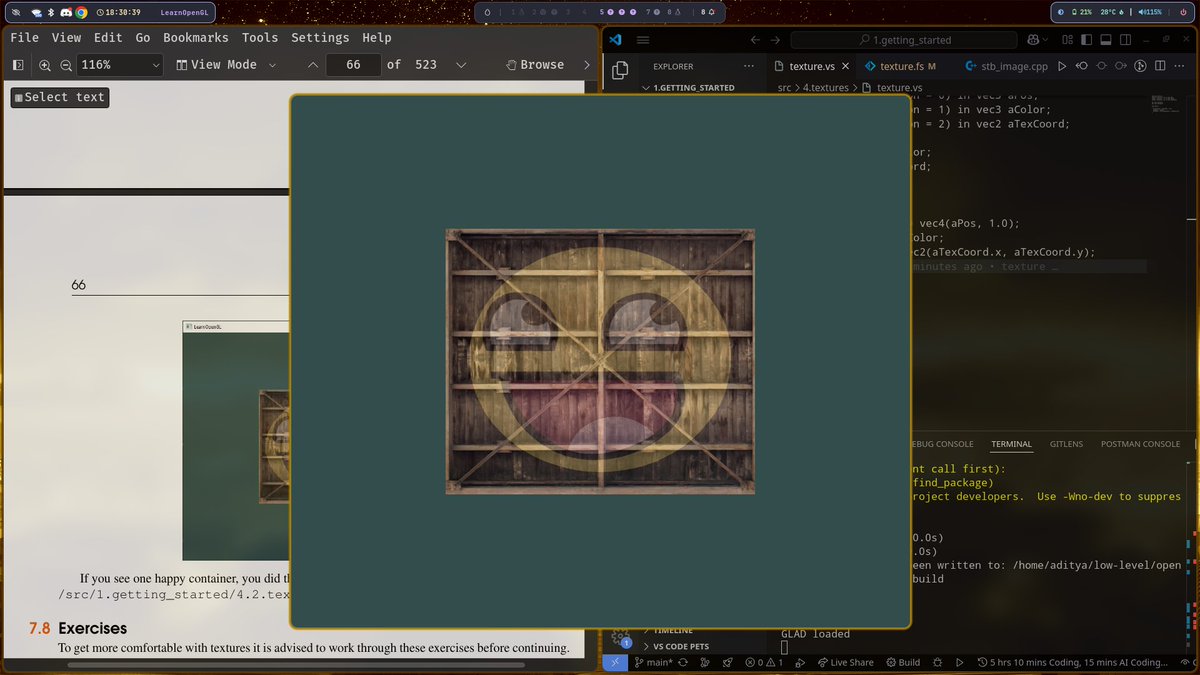The width and height of the screenshot is (1200, 675).
Task: Navigate back in VS Code history
Action: coord(755,40)
